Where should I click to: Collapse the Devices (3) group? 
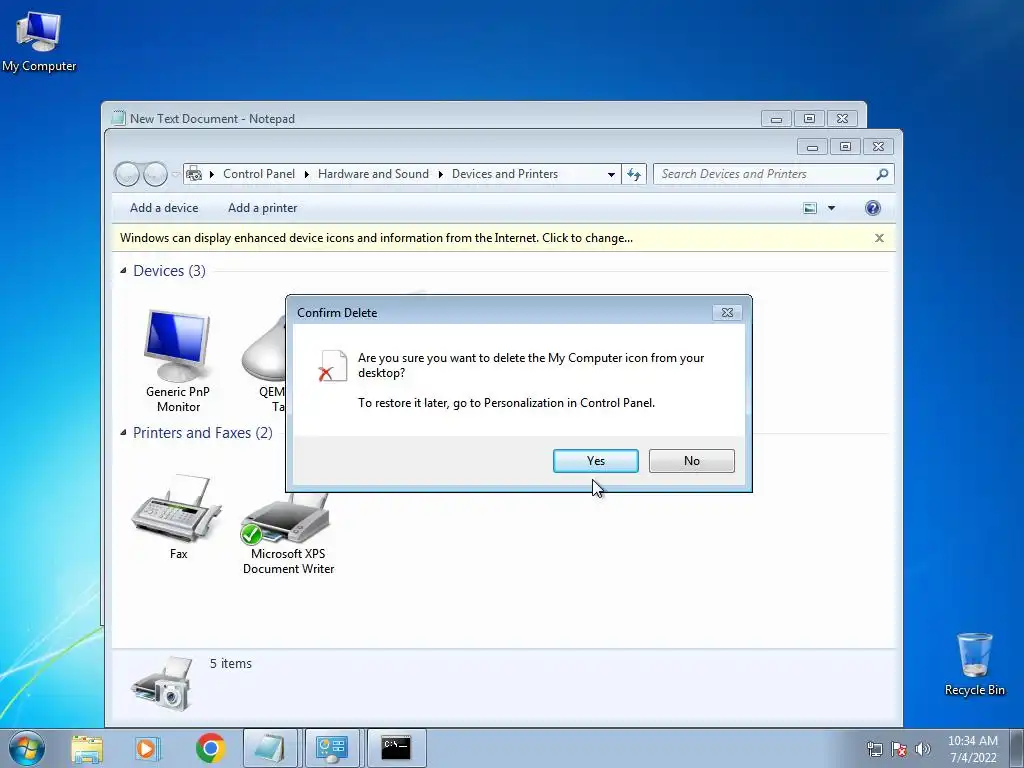click(123, 270)
